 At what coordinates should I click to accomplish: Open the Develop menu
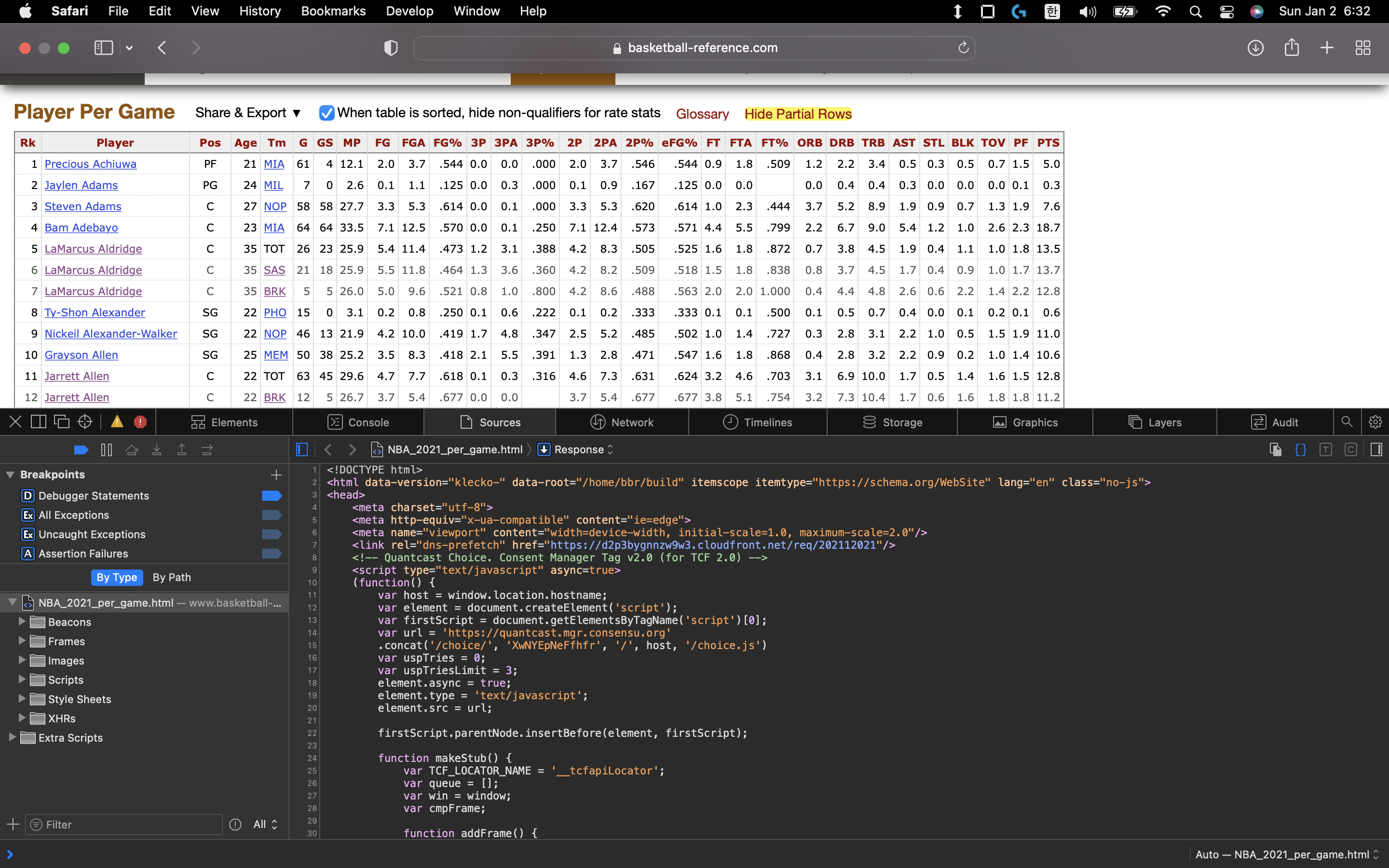tap(409, 11)
